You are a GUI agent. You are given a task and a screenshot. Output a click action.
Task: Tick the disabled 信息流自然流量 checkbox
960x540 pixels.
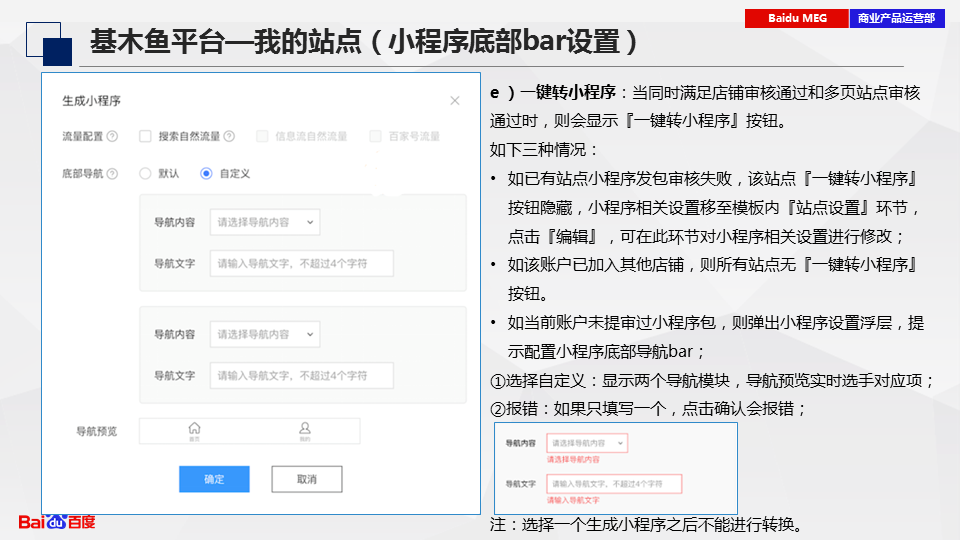(263, 137)
